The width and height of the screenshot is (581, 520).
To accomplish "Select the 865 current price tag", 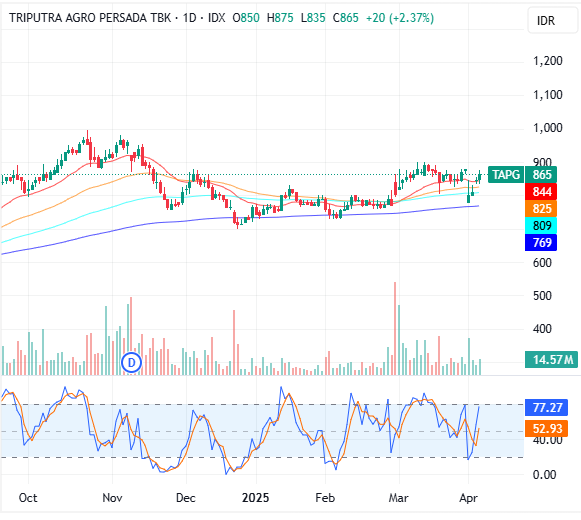I will 541,175.
